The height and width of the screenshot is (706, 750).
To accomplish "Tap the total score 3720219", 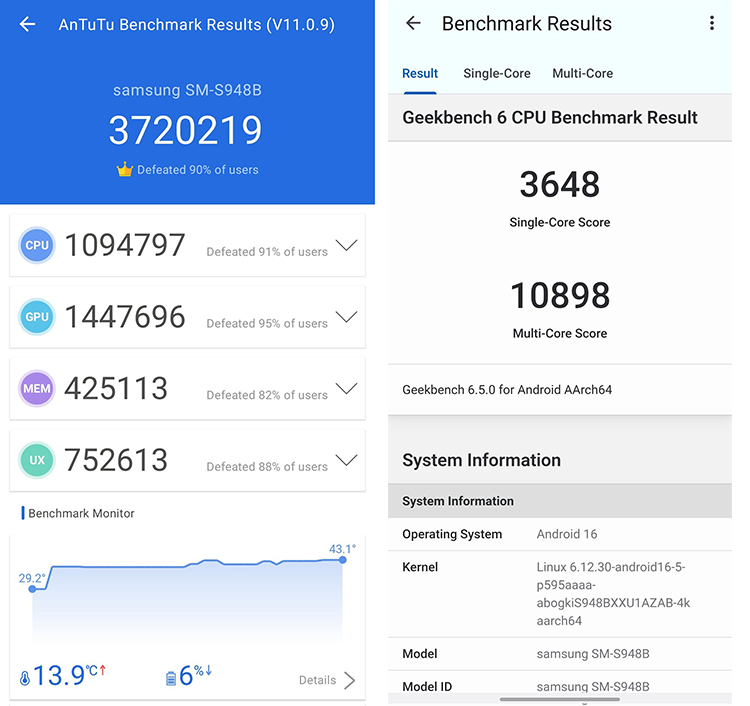I will [186, 130].
